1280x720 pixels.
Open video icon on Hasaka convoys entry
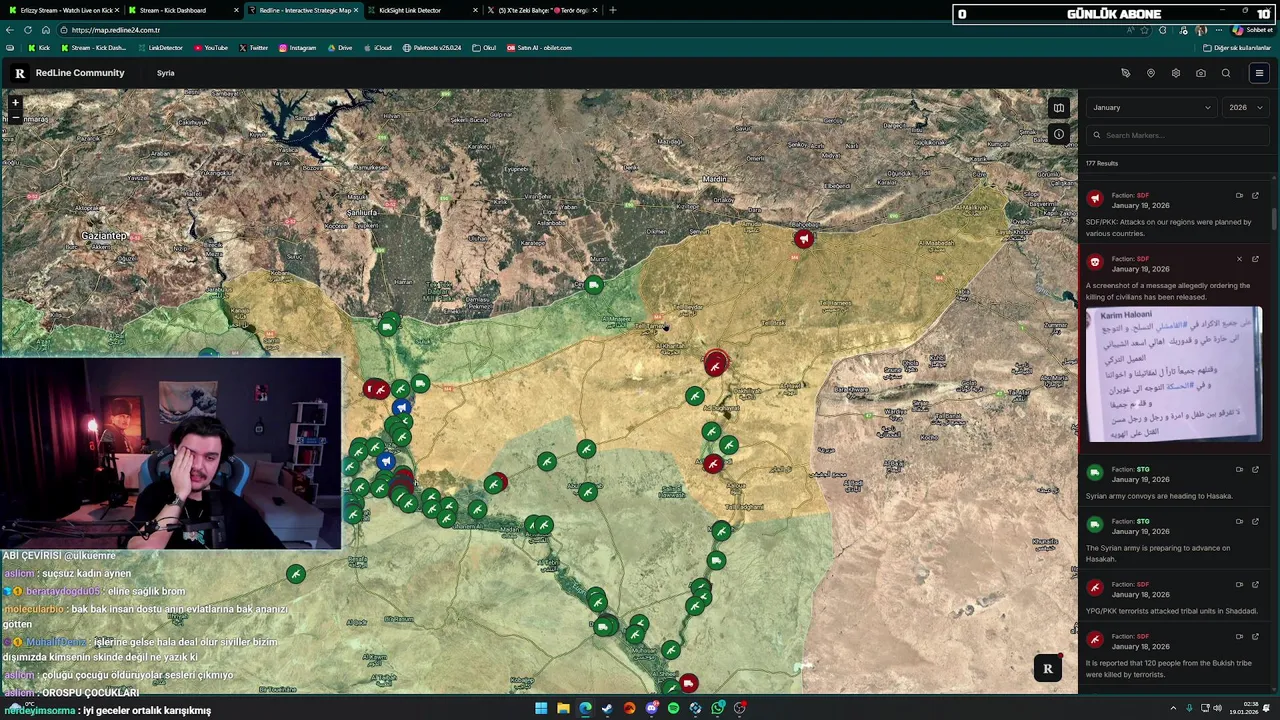click(1239, 469)
